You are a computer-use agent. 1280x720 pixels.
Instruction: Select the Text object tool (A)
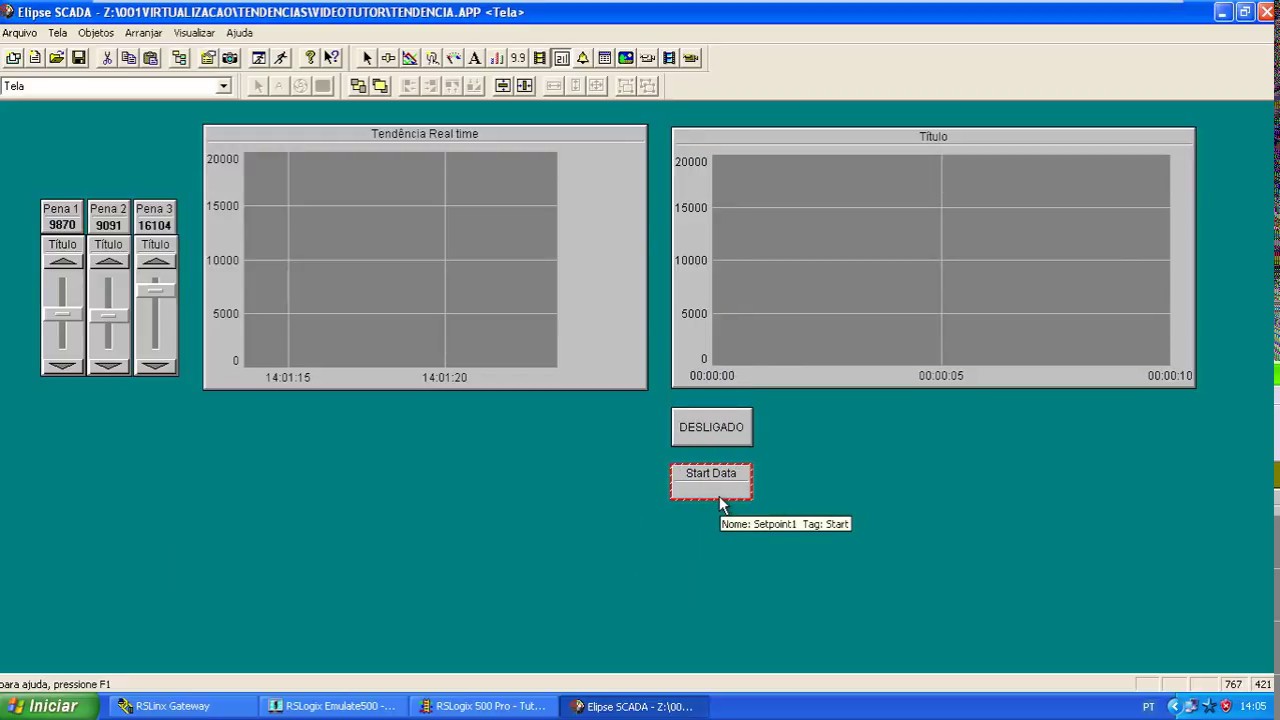(475, 58)
